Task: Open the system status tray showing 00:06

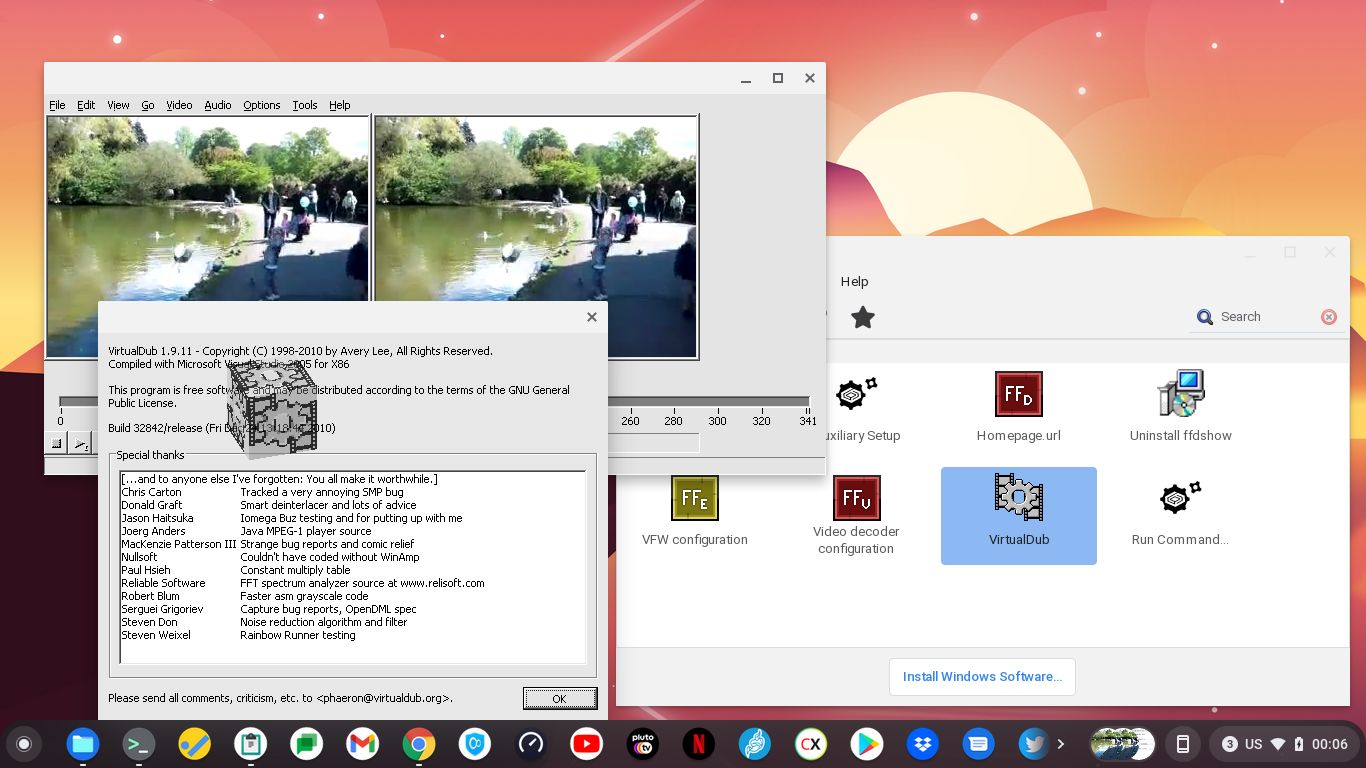Action: (x=1284, y=744)
